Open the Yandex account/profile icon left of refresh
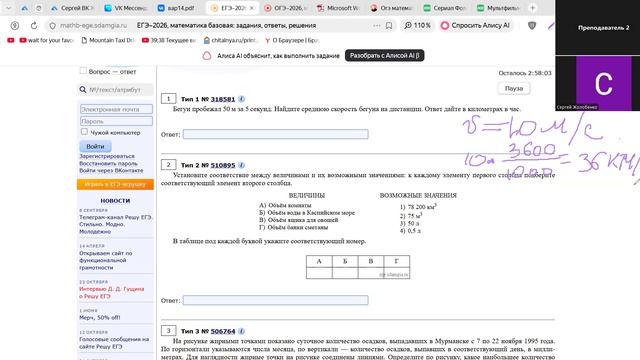The image size is (640, 360). pos(15,25)
